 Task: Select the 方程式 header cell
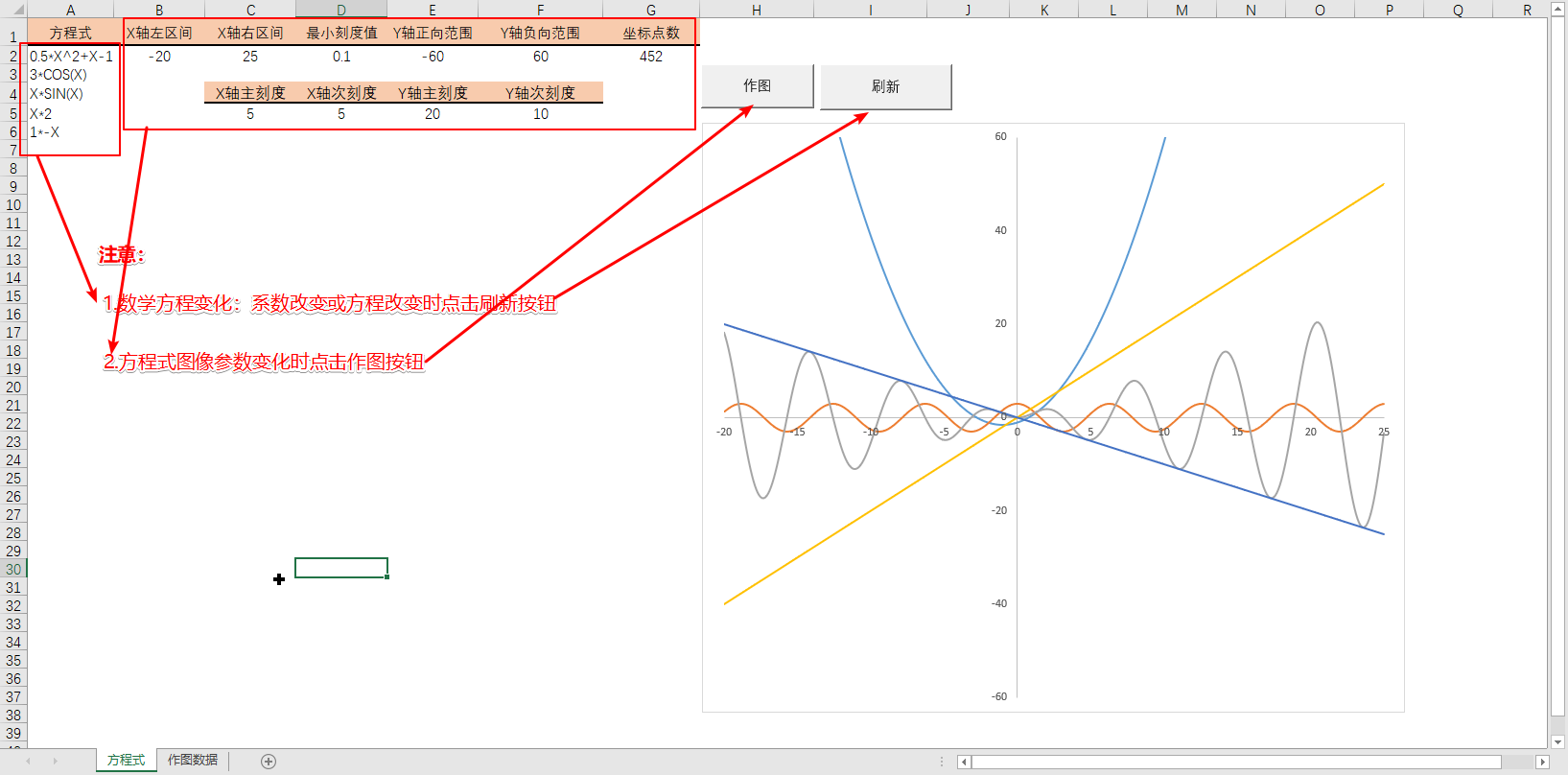tap(71, 33)
